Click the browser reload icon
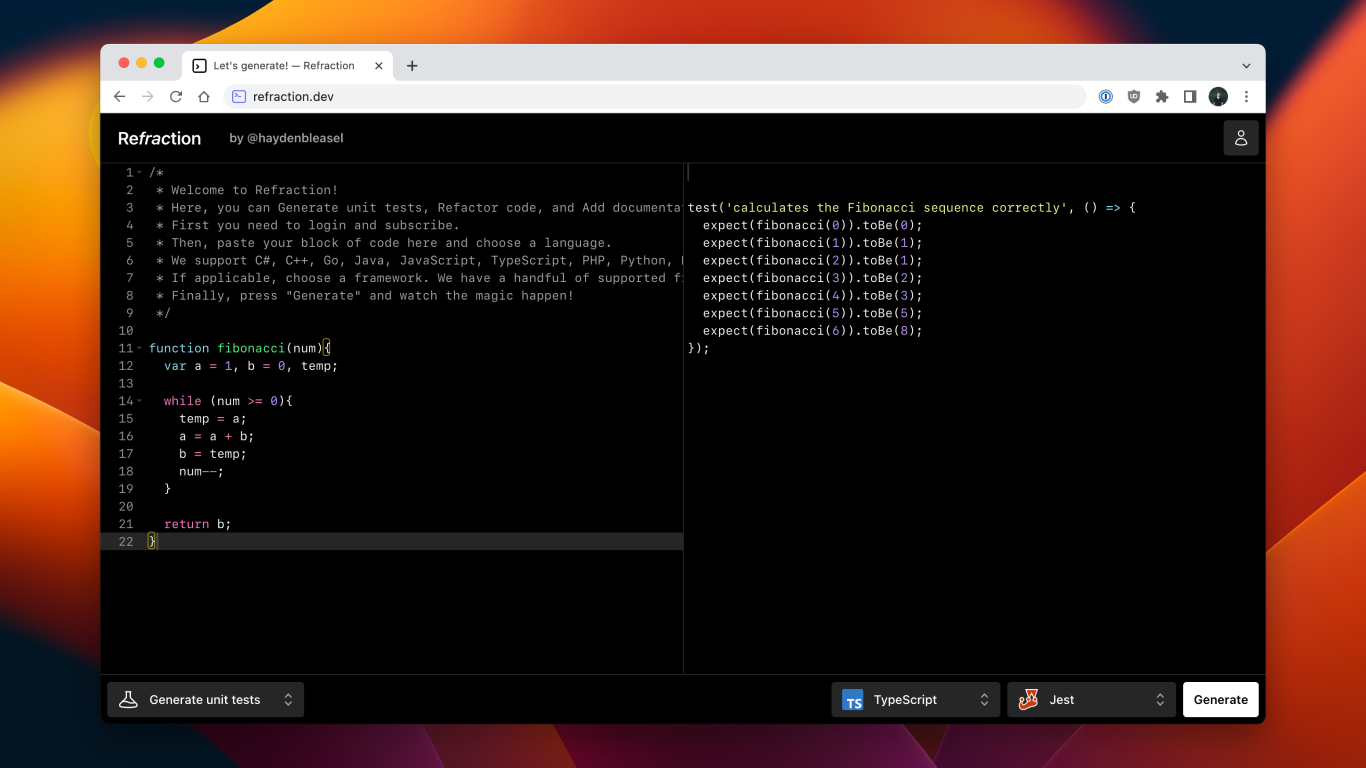 click(x=176, y=97)
